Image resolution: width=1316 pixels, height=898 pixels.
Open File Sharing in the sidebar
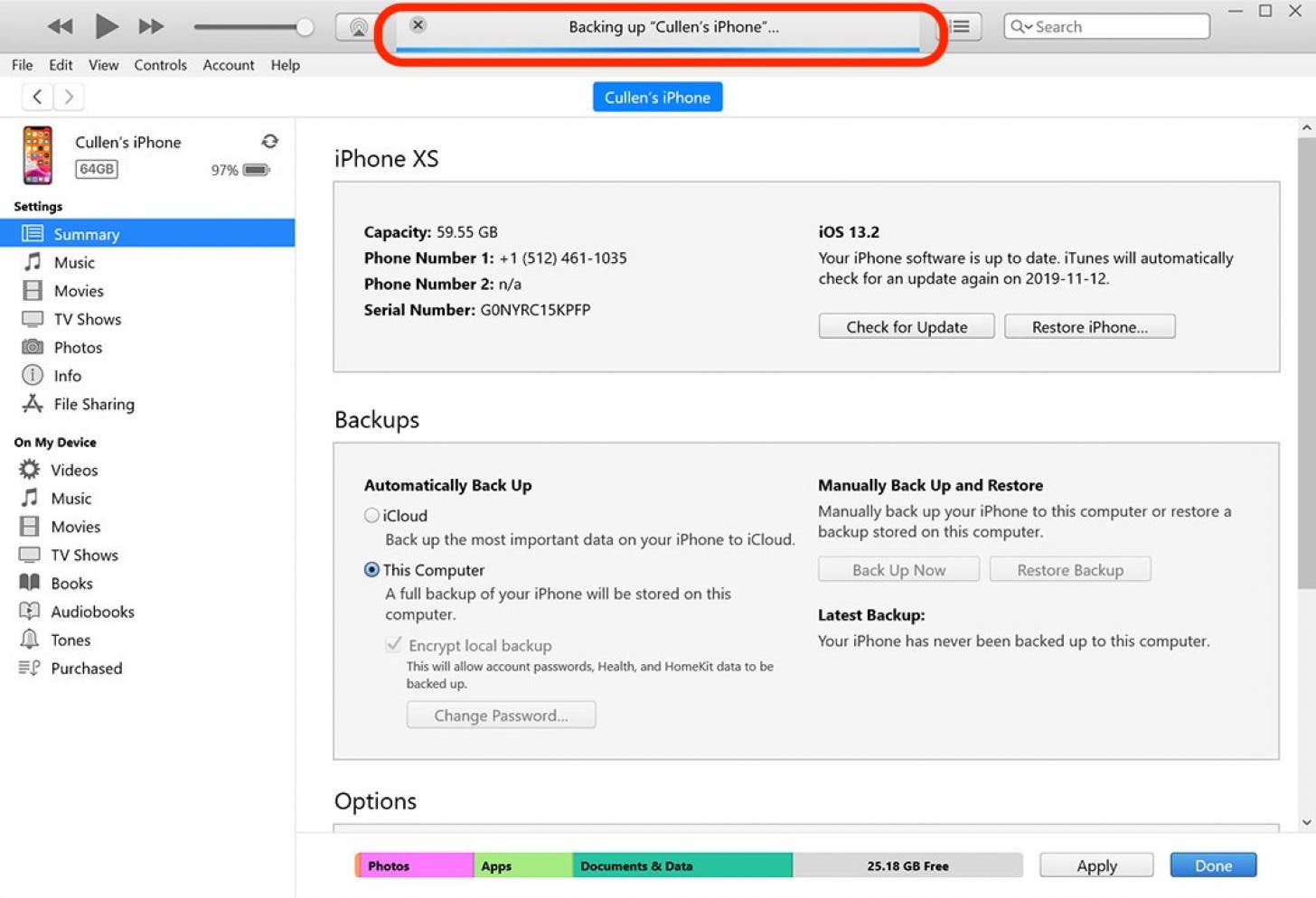[x=93, y=404]
